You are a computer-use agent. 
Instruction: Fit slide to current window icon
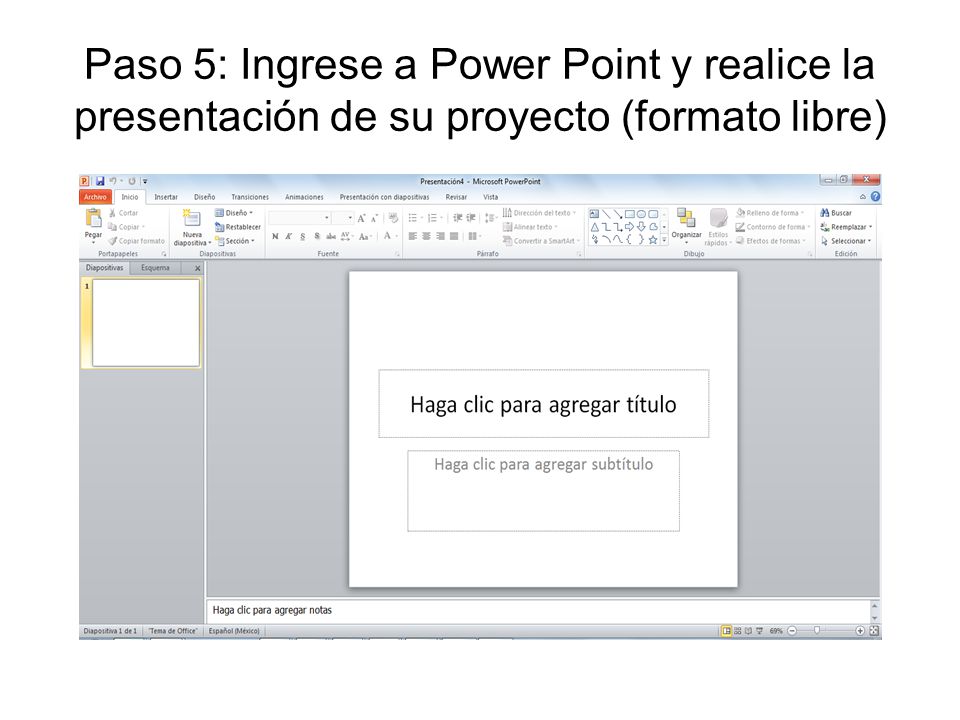coord(874,631)
